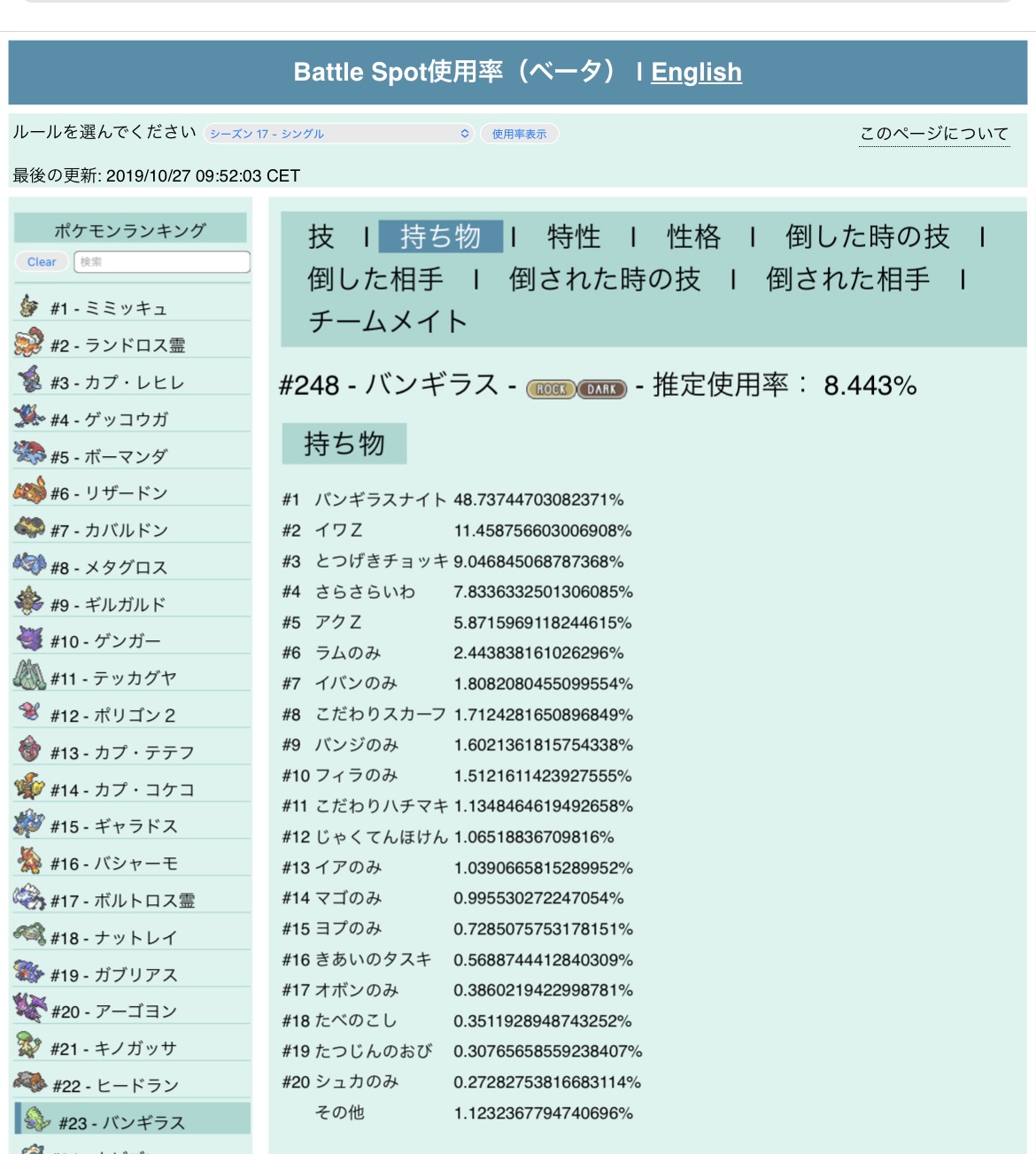
Task: Click the ガブリアス sprite icon
Action: pyautogui.click(x=29, y=972)
